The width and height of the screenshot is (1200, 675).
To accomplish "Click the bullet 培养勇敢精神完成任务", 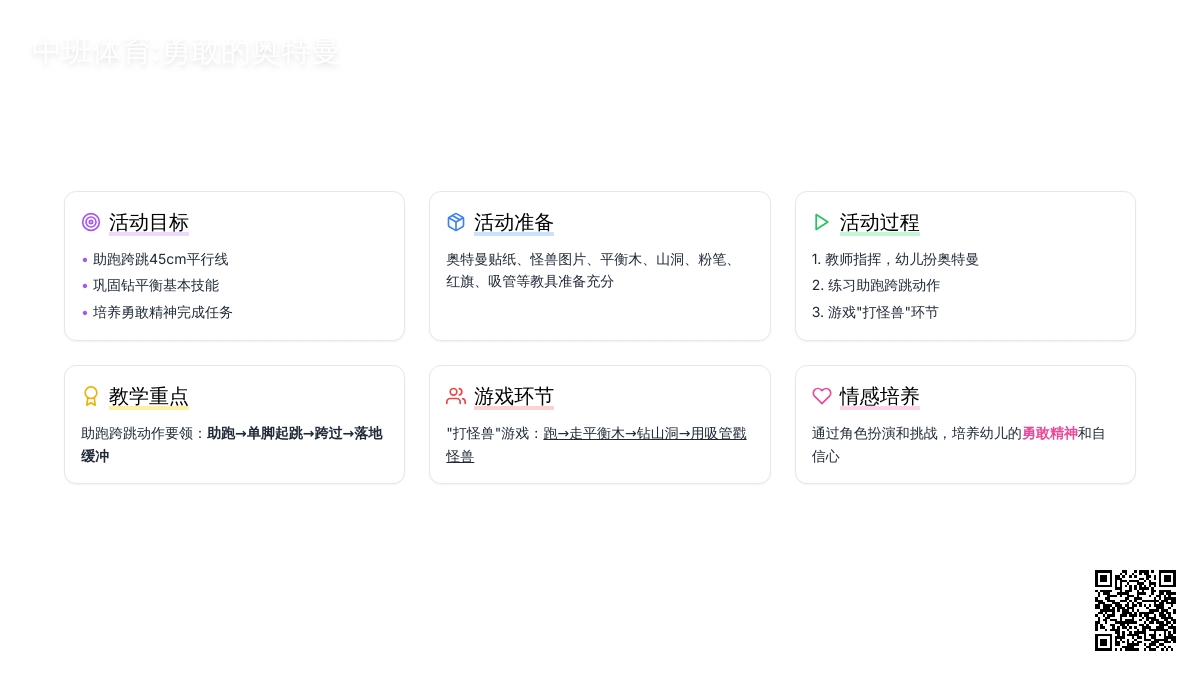I will coord(163,312).
